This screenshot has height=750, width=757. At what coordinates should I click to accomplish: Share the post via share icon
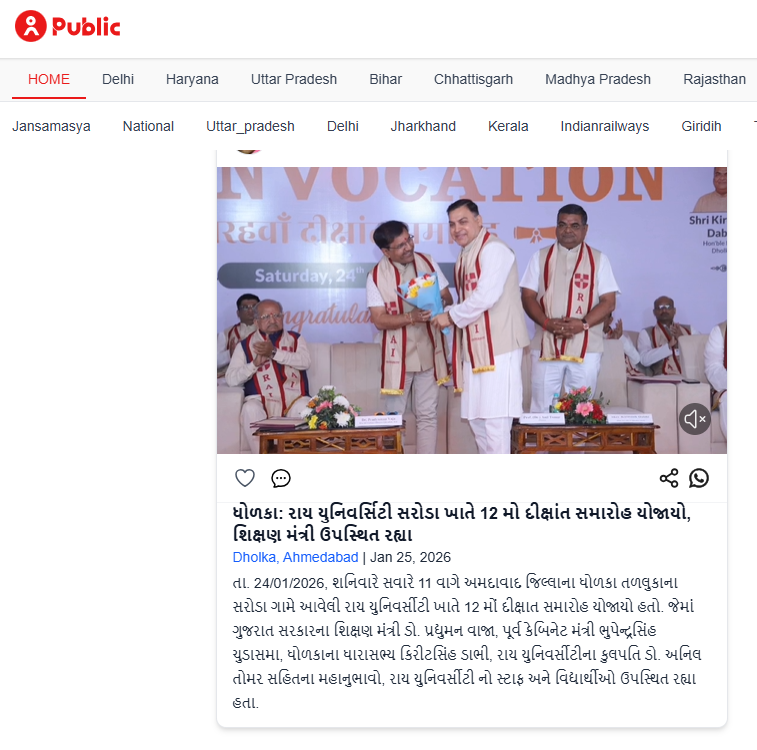669,478
